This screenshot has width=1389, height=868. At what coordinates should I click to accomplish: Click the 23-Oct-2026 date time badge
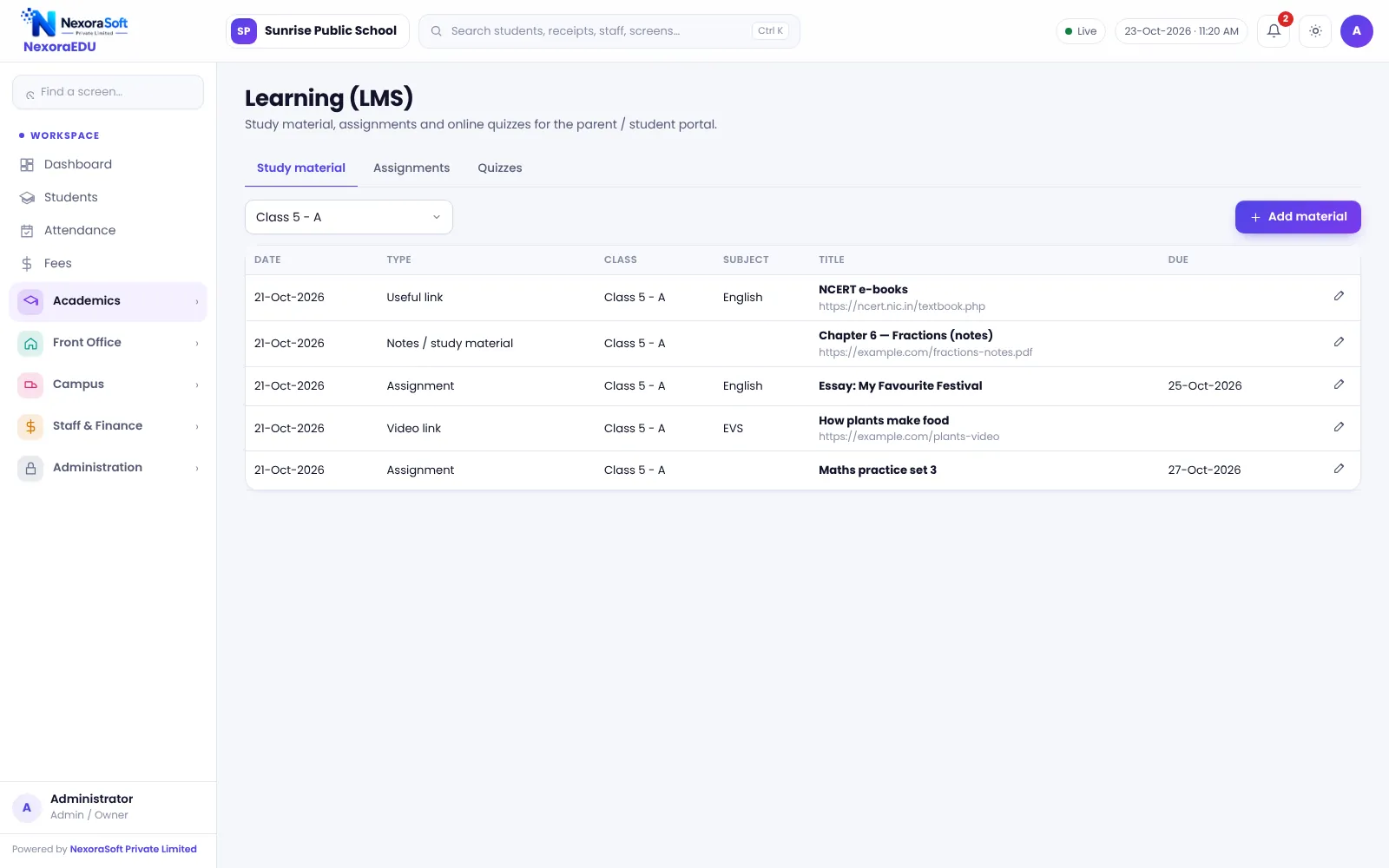[1182, 31]
